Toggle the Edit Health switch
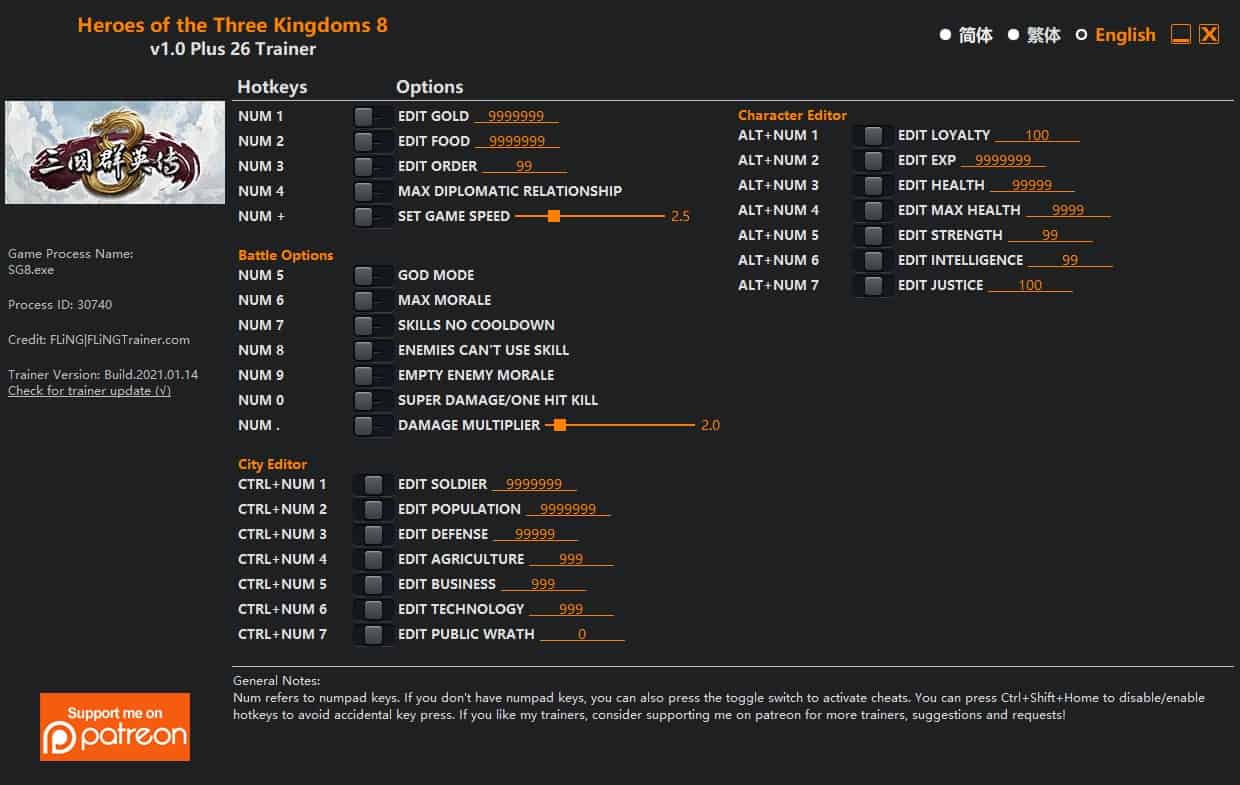This screenshot has height=785, width=1240. tap(873, 185)
